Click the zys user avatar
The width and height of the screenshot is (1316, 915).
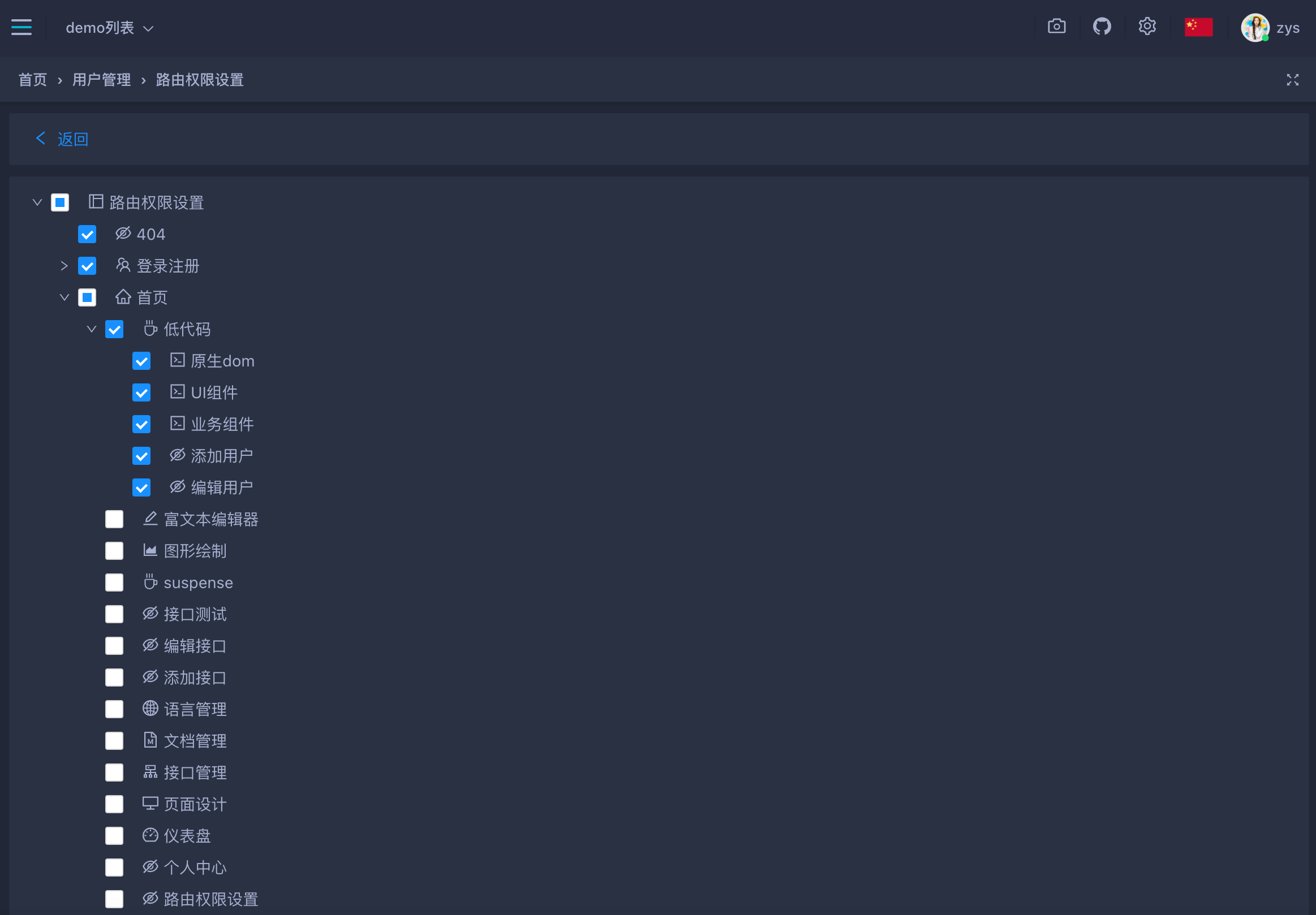click(x=1255, y=28)
